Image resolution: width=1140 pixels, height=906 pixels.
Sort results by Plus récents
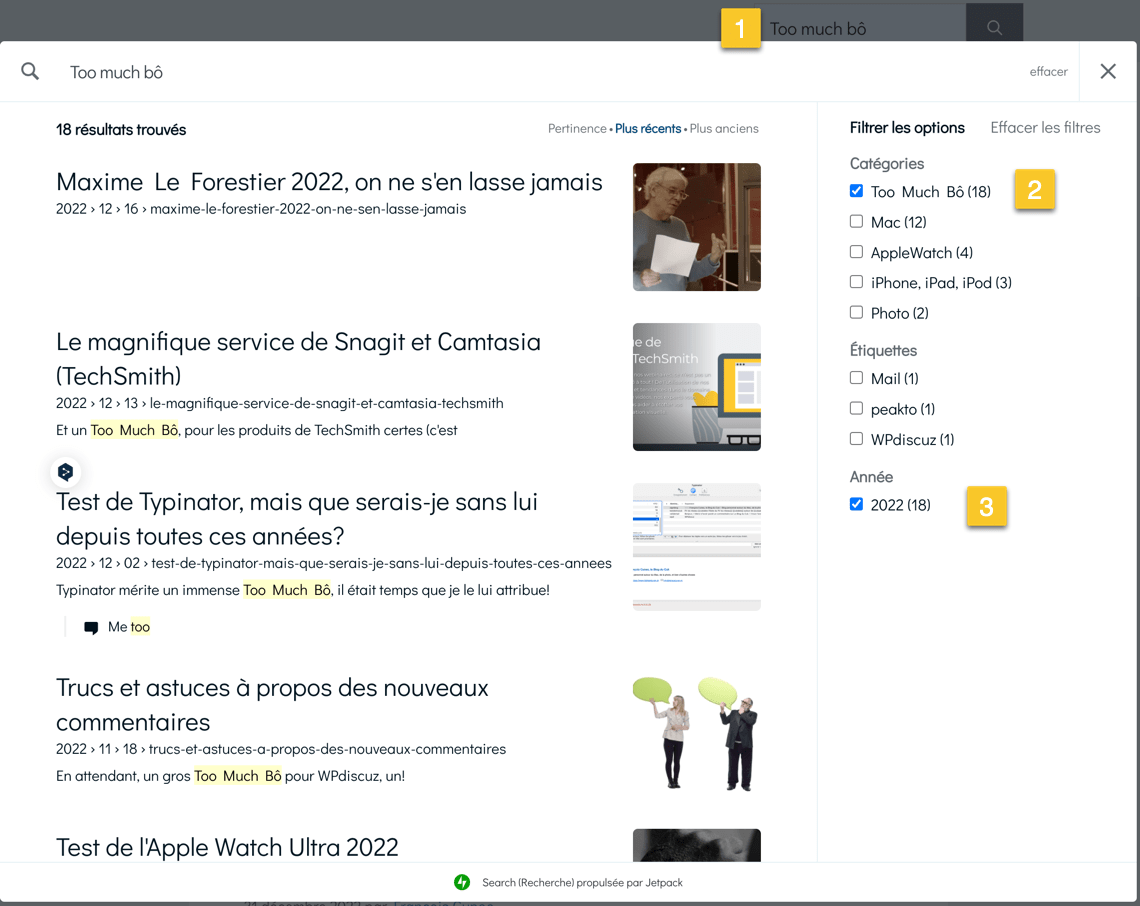click(x=648, y=129)
